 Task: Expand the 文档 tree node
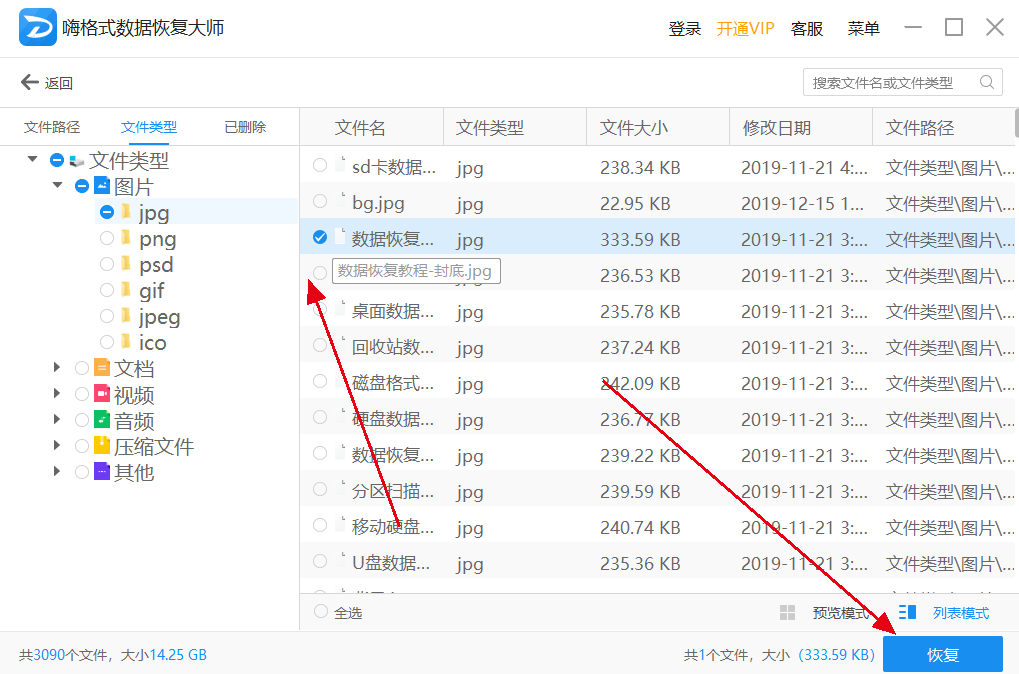57,367
